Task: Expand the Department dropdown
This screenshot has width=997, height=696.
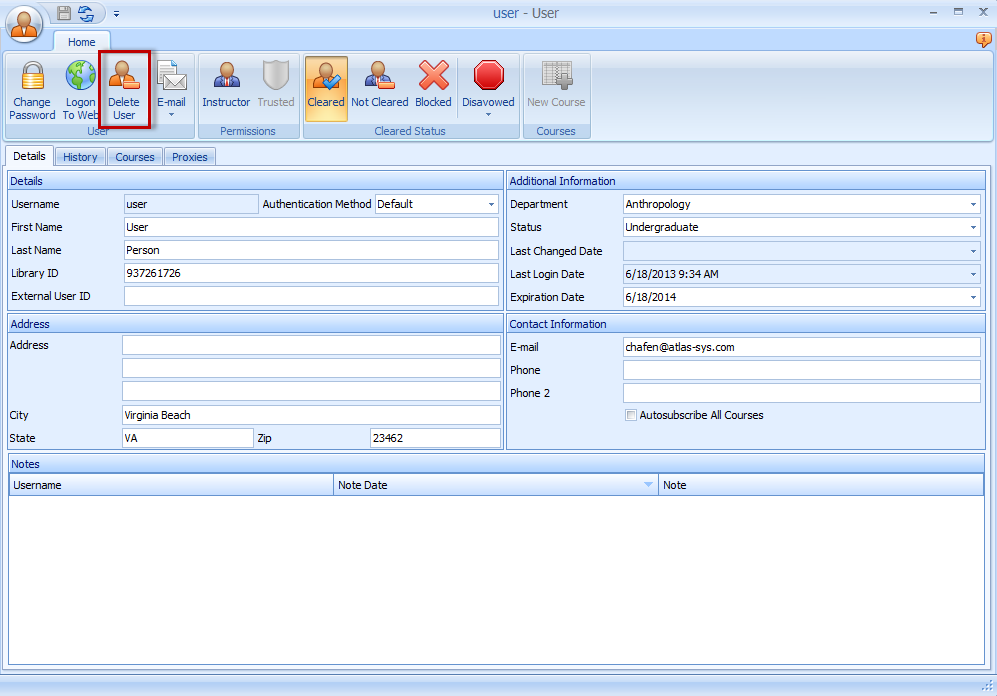Action: tap(971, 204)
